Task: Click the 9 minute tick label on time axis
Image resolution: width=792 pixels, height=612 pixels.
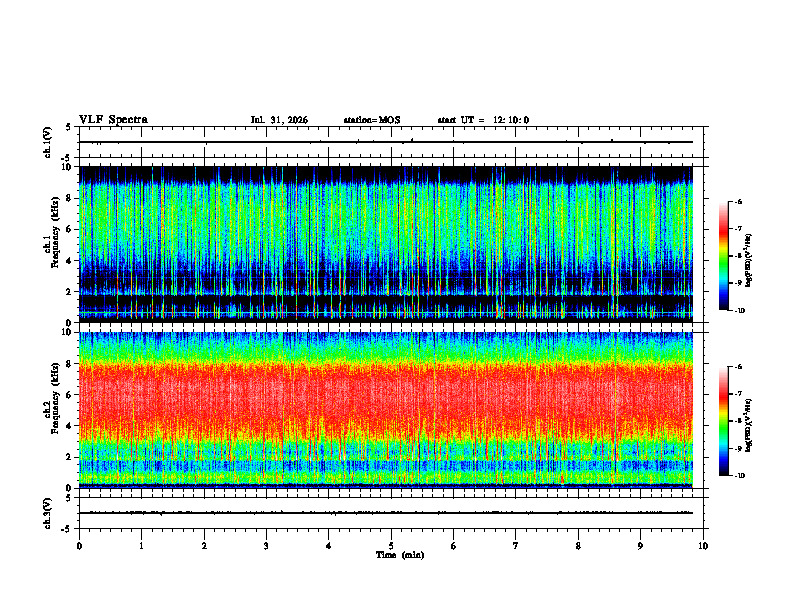Action: 640,546
